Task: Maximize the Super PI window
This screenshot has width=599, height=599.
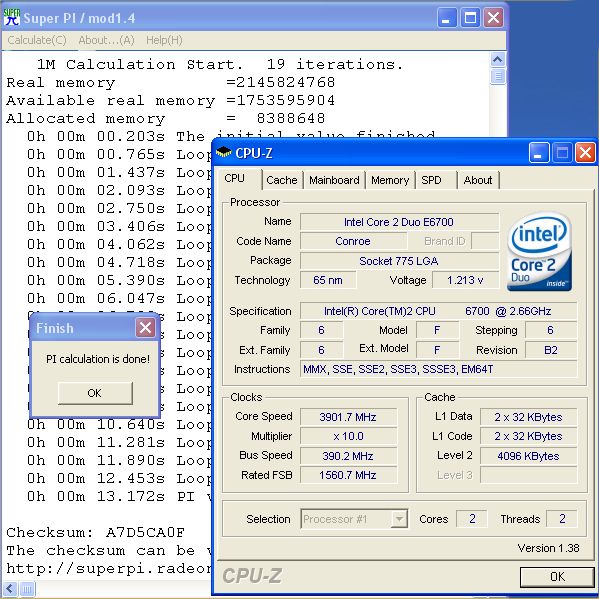Action: coord(470,18)
